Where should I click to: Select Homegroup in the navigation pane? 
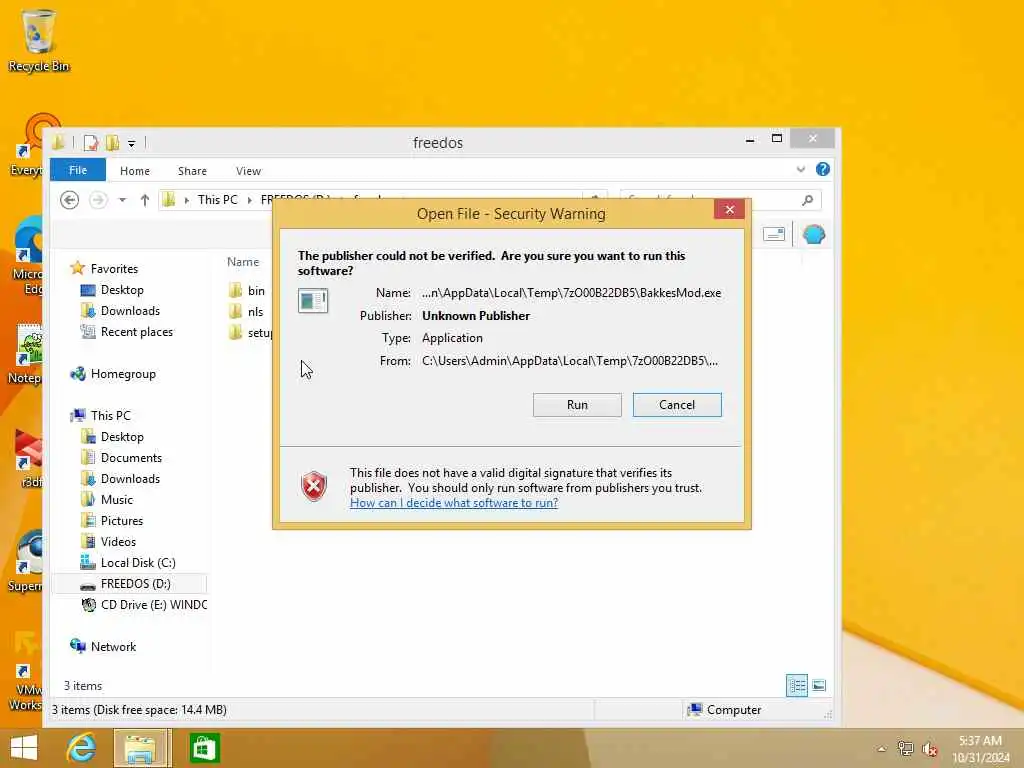pos(123,374)
